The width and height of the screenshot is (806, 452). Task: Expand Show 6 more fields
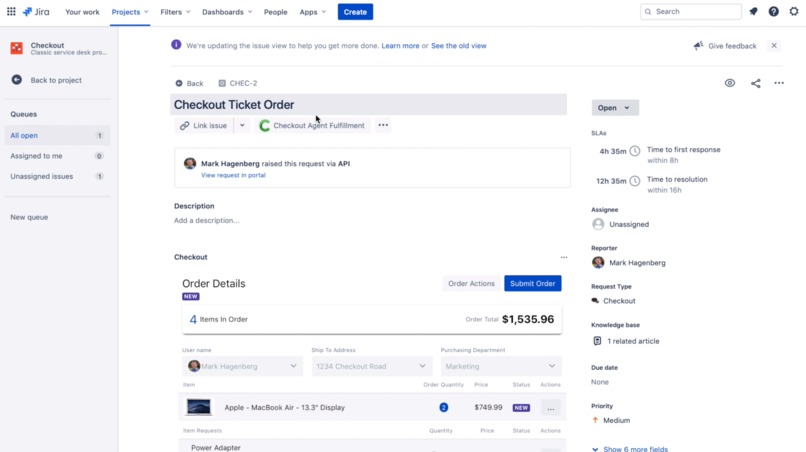click(x=630, y=449)
